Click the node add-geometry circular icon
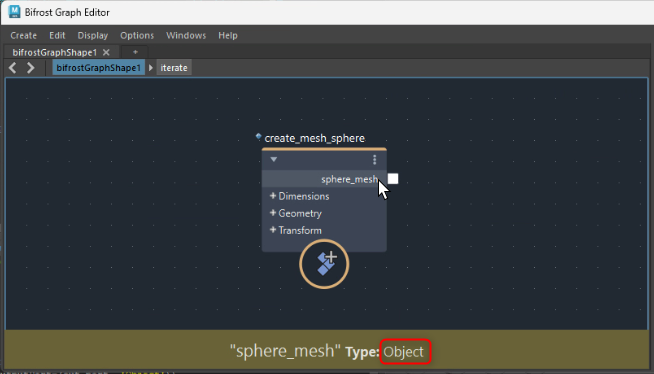The height and width of the screenshot is (374, 654). (324, 264)
